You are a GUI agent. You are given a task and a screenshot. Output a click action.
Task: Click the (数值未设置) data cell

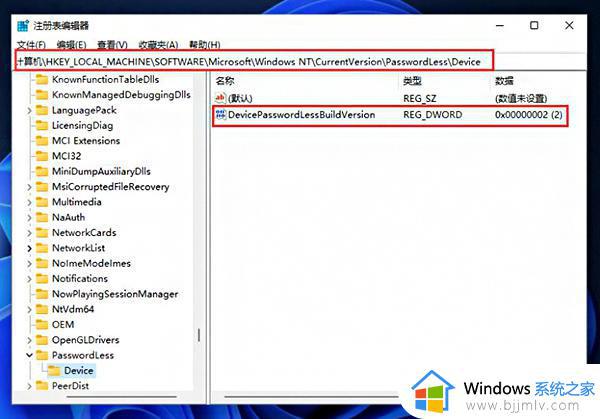[521, 98]
